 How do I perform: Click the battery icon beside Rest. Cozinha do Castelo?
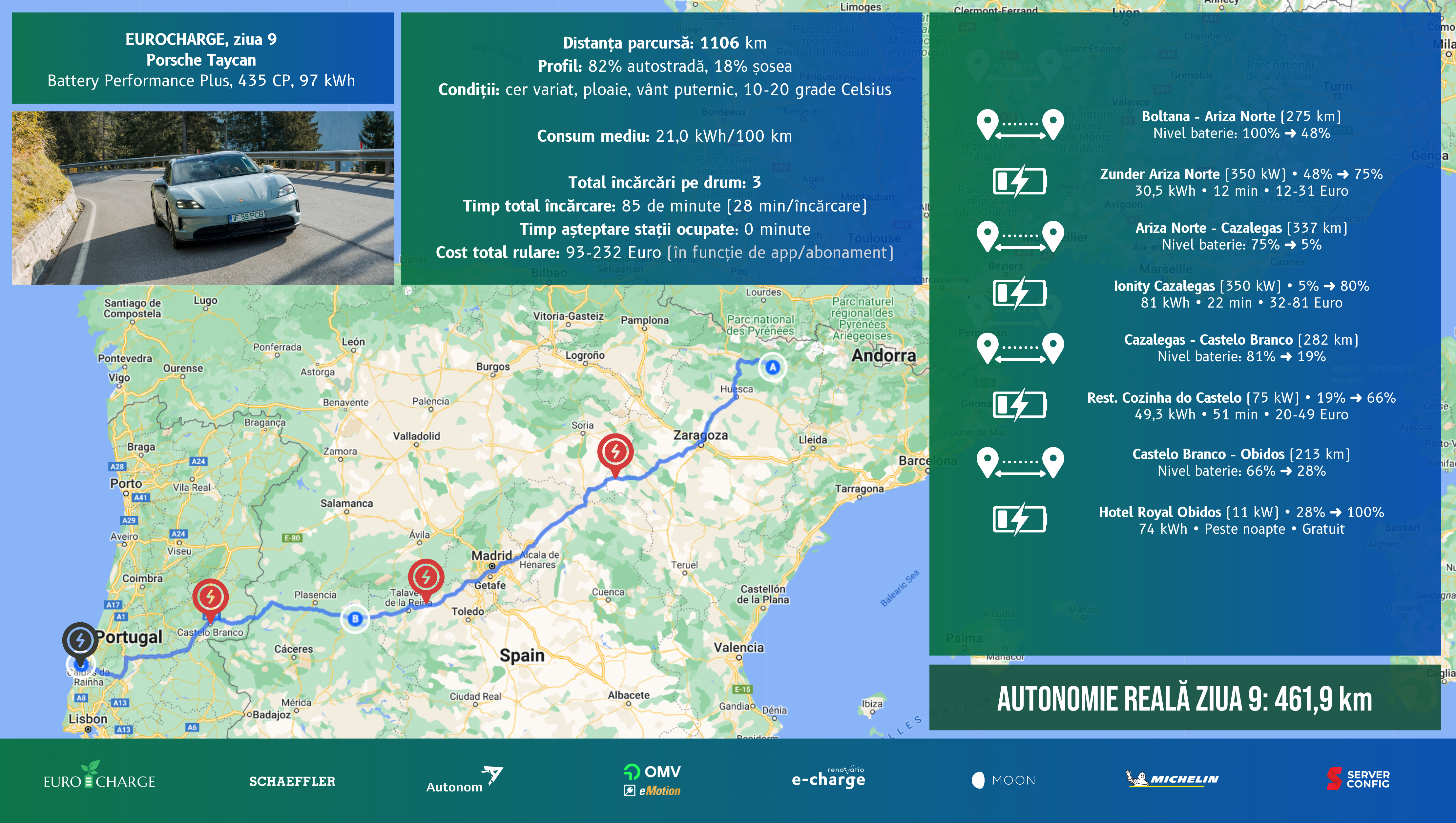coord(1020,405)
